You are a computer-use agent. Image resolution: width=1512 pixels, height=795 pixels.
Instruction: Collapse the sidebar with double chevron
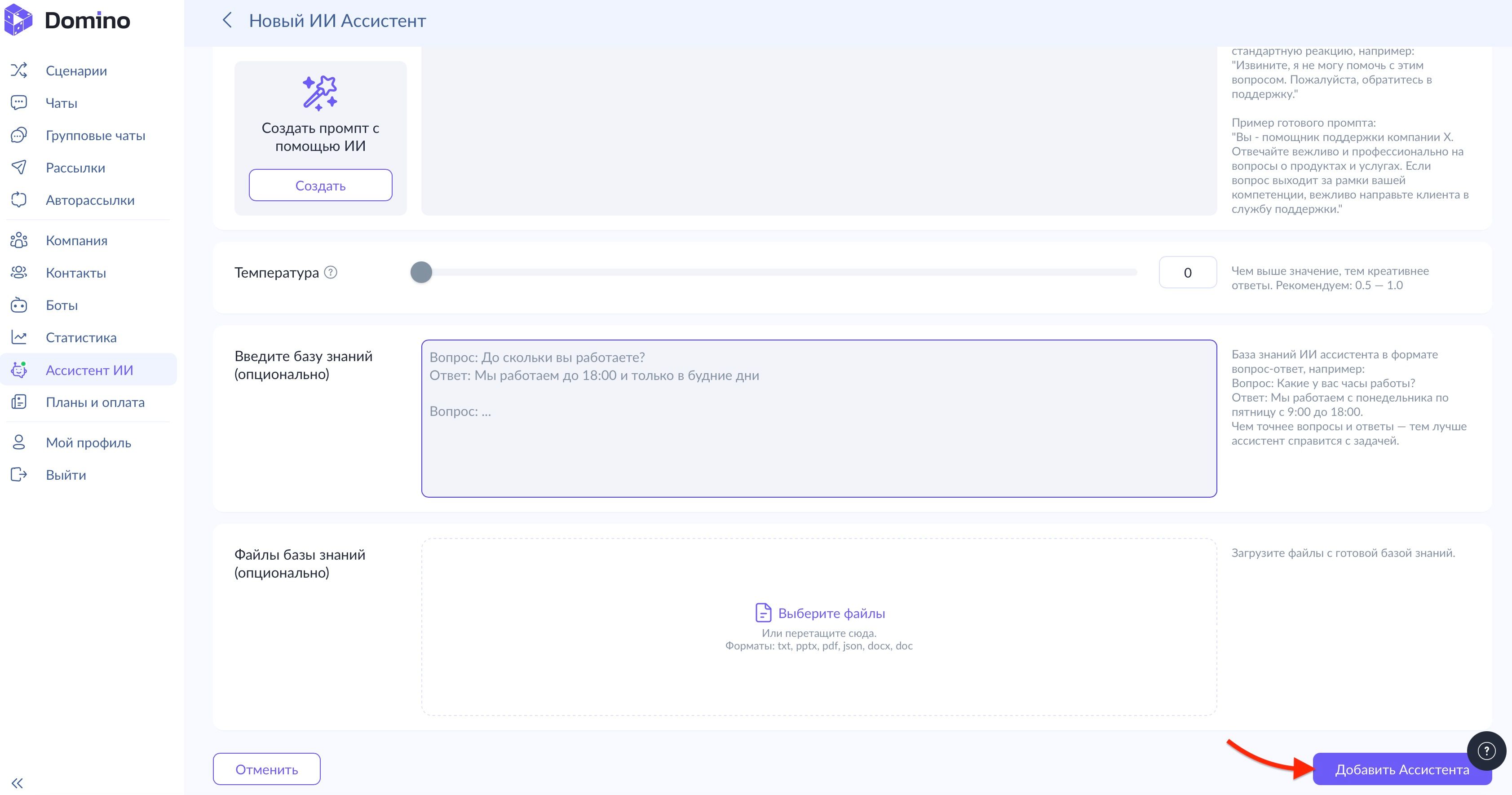click(x=17, y=783)
